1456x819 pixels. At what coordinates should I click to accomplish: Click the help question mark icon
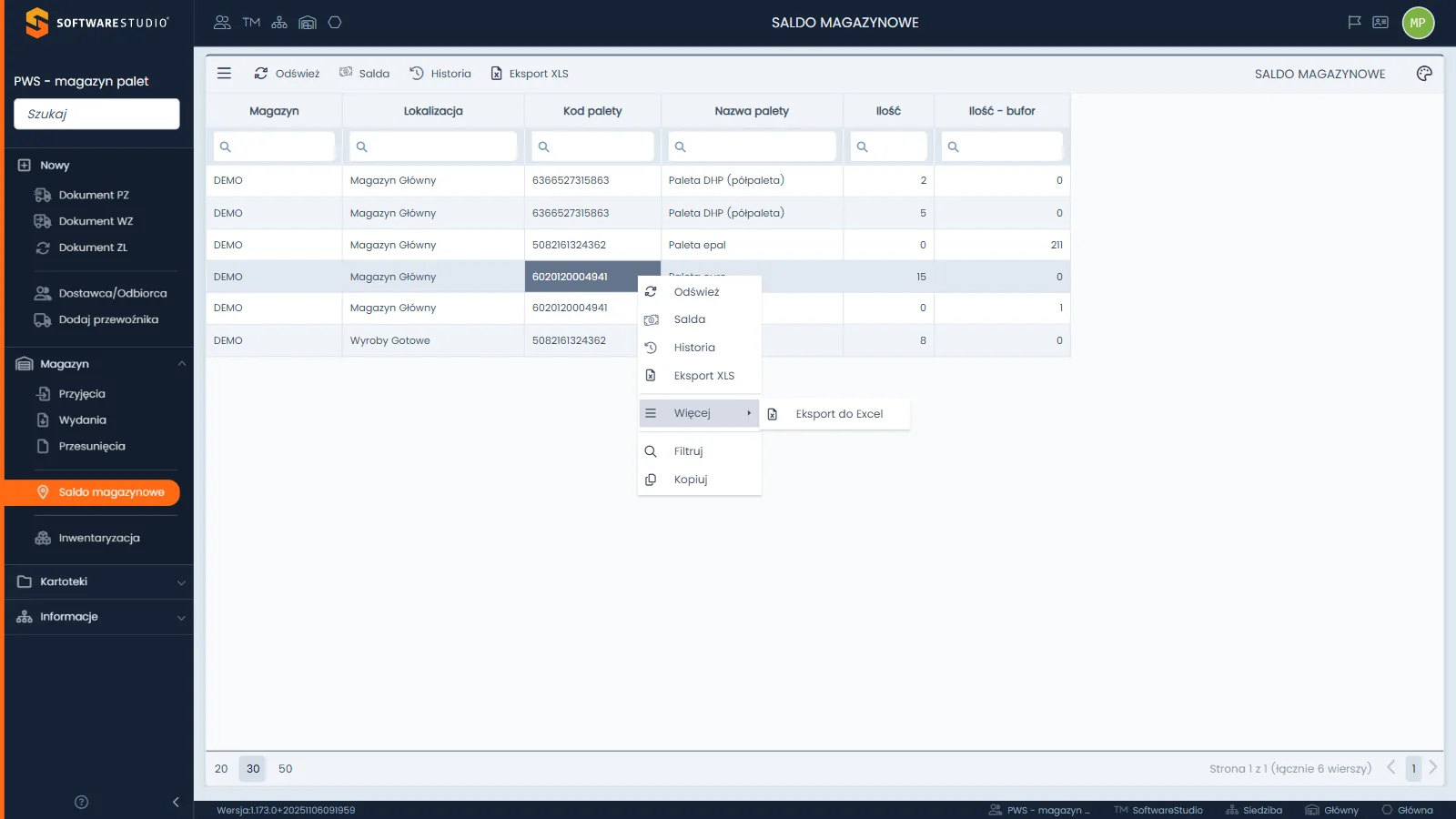tap(81, 802)
